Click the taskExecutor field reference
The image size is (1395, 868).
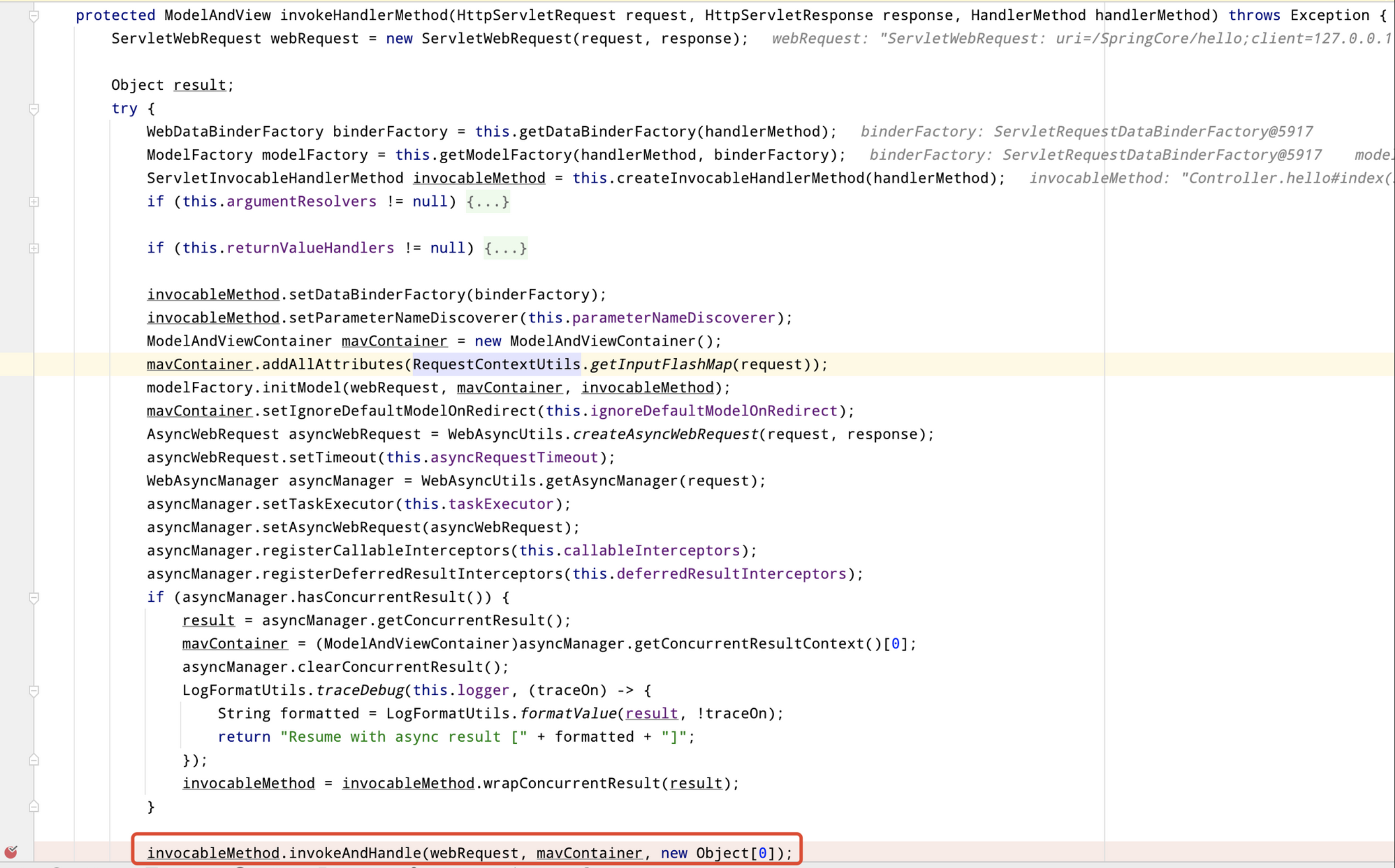point(501,504)
